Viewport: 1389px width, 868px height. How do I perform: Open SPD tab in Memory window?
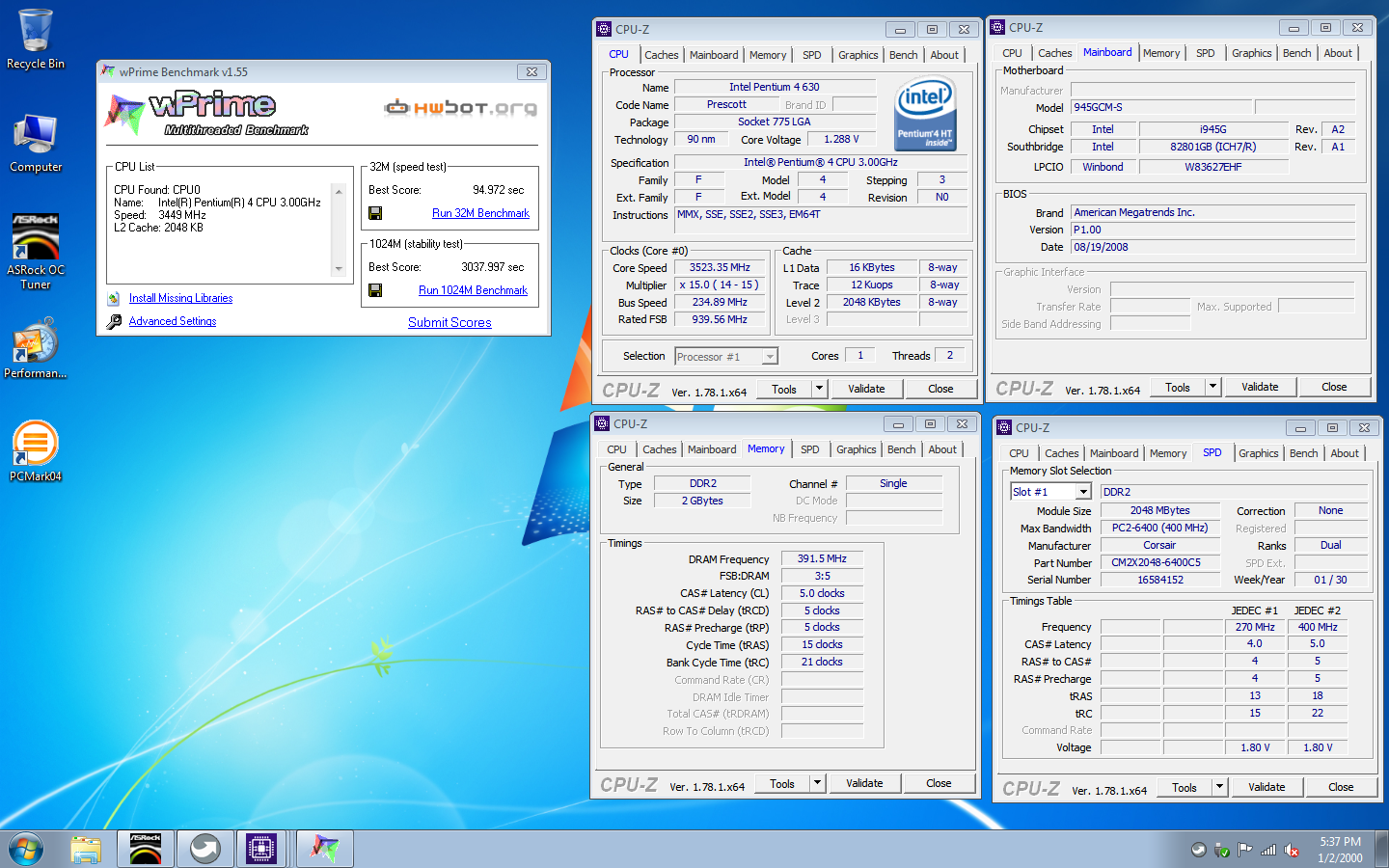point(810,449)
